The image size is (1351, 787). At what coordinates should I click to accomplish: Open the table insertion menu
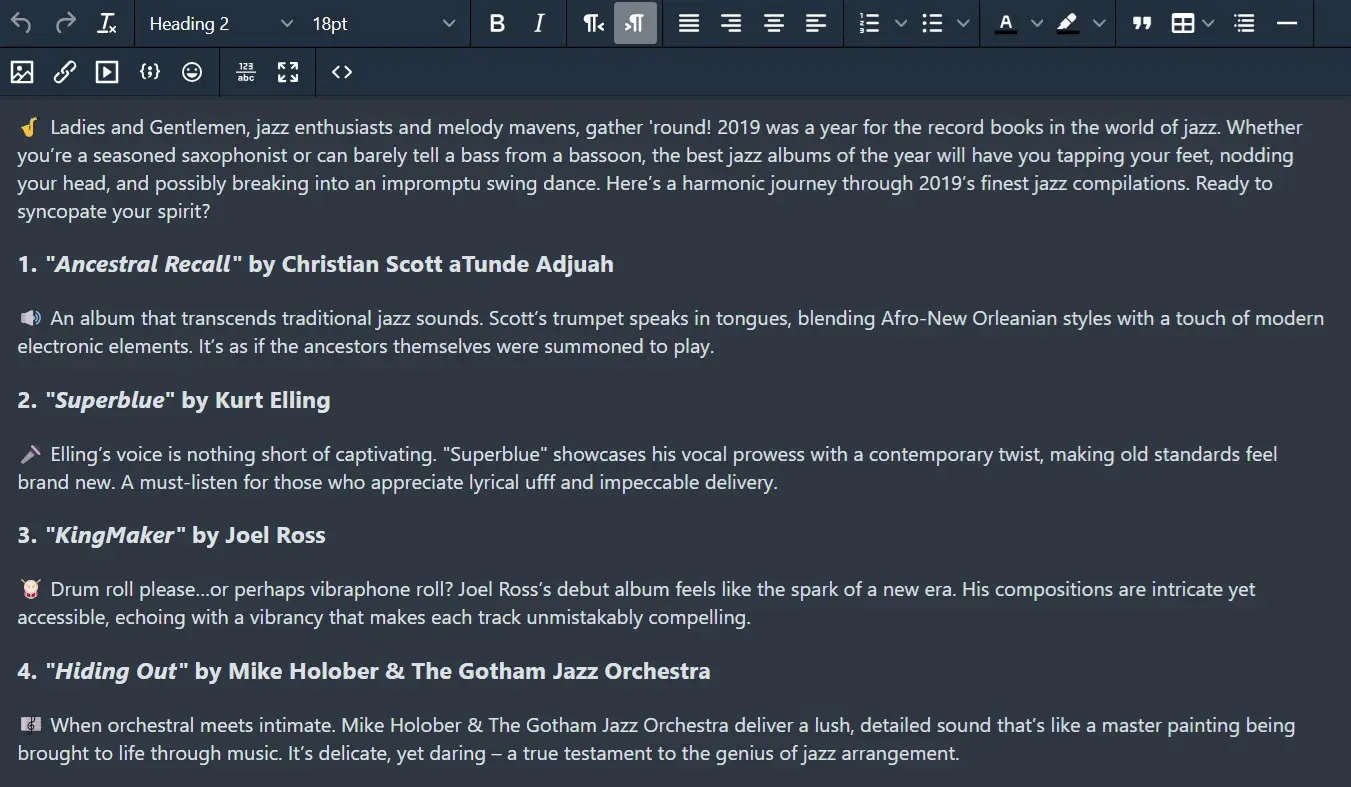pyautogui.click(x=1185, y=23)
